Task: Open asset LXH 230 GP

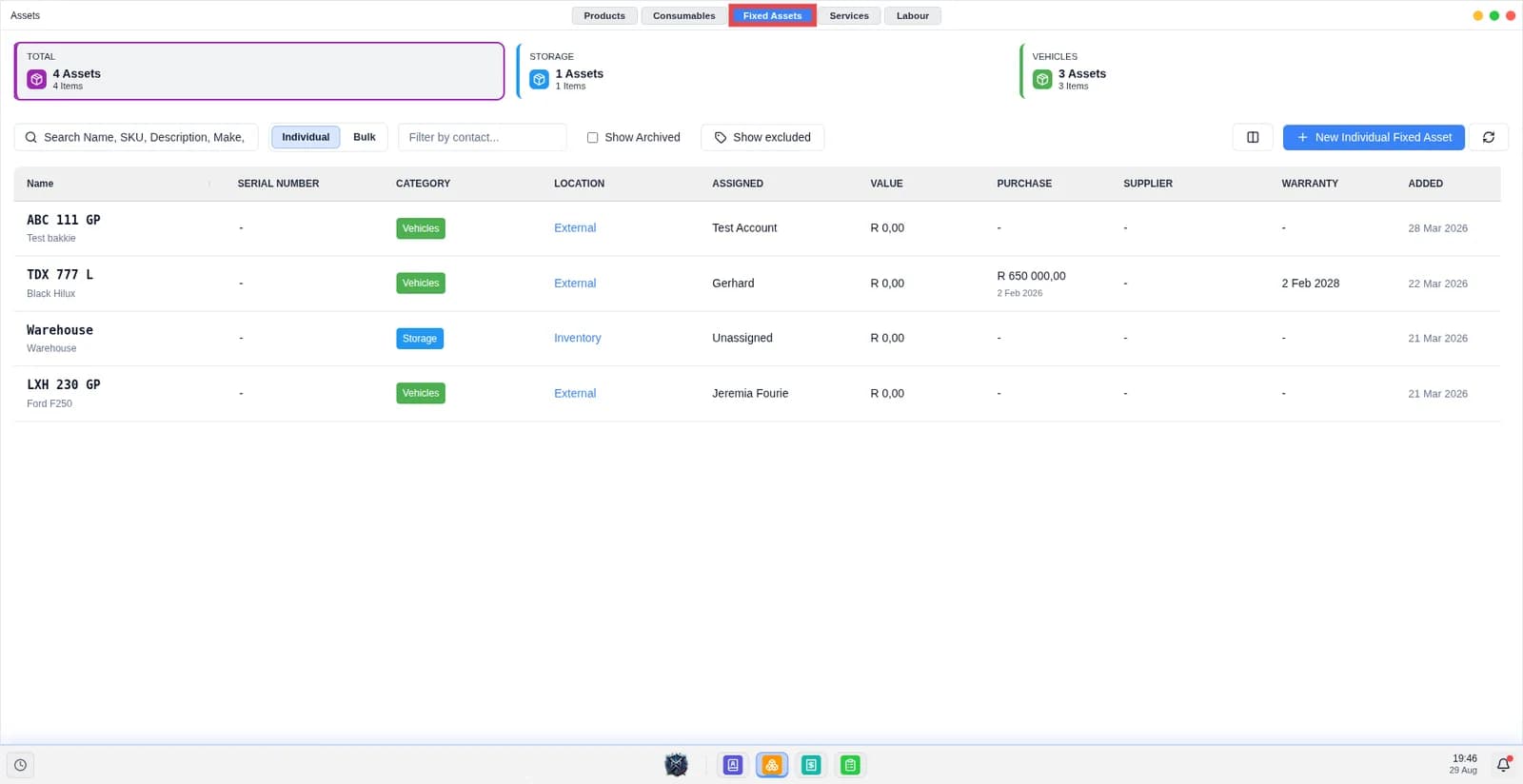Action: point(64,385)
